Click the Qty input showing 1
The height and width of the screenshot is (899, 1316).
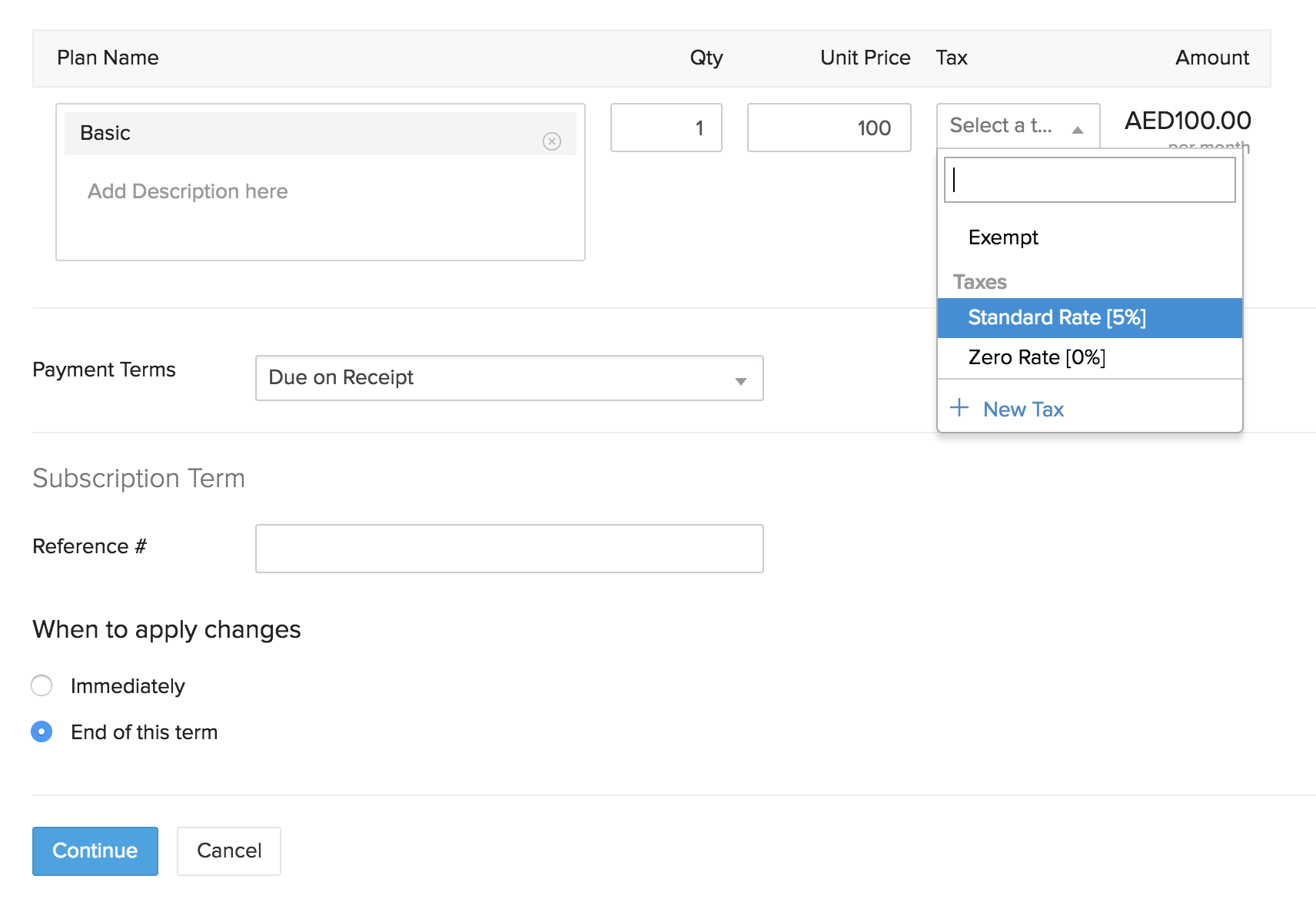(666, 128)
